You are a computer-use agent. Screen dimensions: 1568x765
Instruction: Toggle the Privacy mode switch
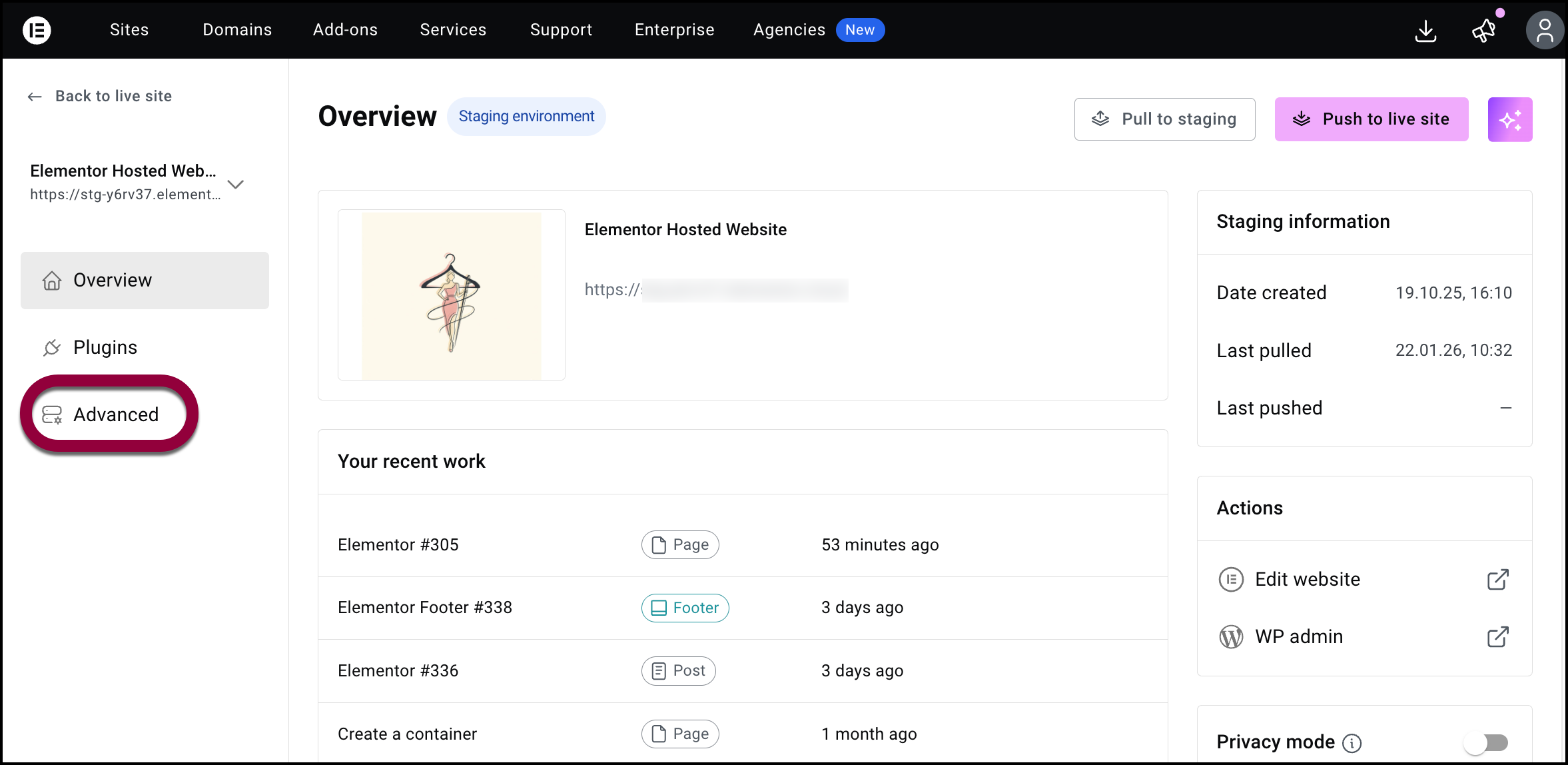pyautogui.click(x=1486, y=742)
